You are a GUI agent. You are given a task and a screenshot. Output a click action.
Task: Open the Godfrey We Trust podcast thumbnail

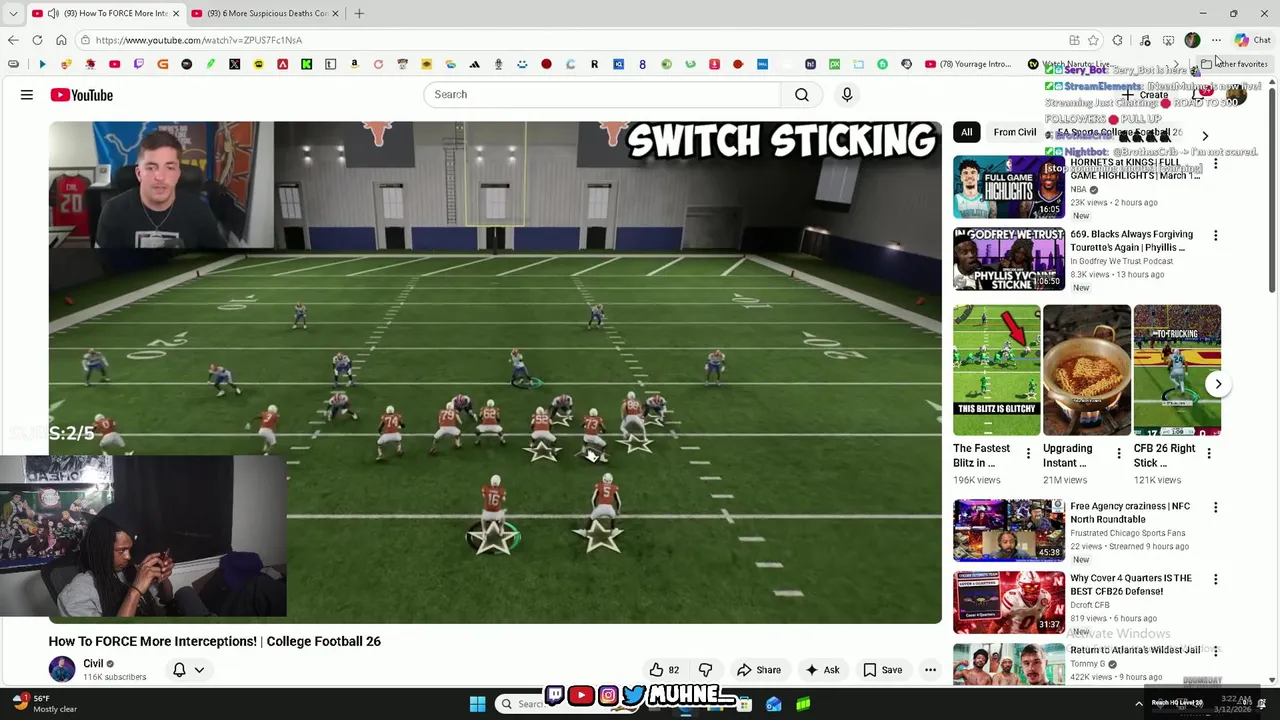pos(1008,259)
